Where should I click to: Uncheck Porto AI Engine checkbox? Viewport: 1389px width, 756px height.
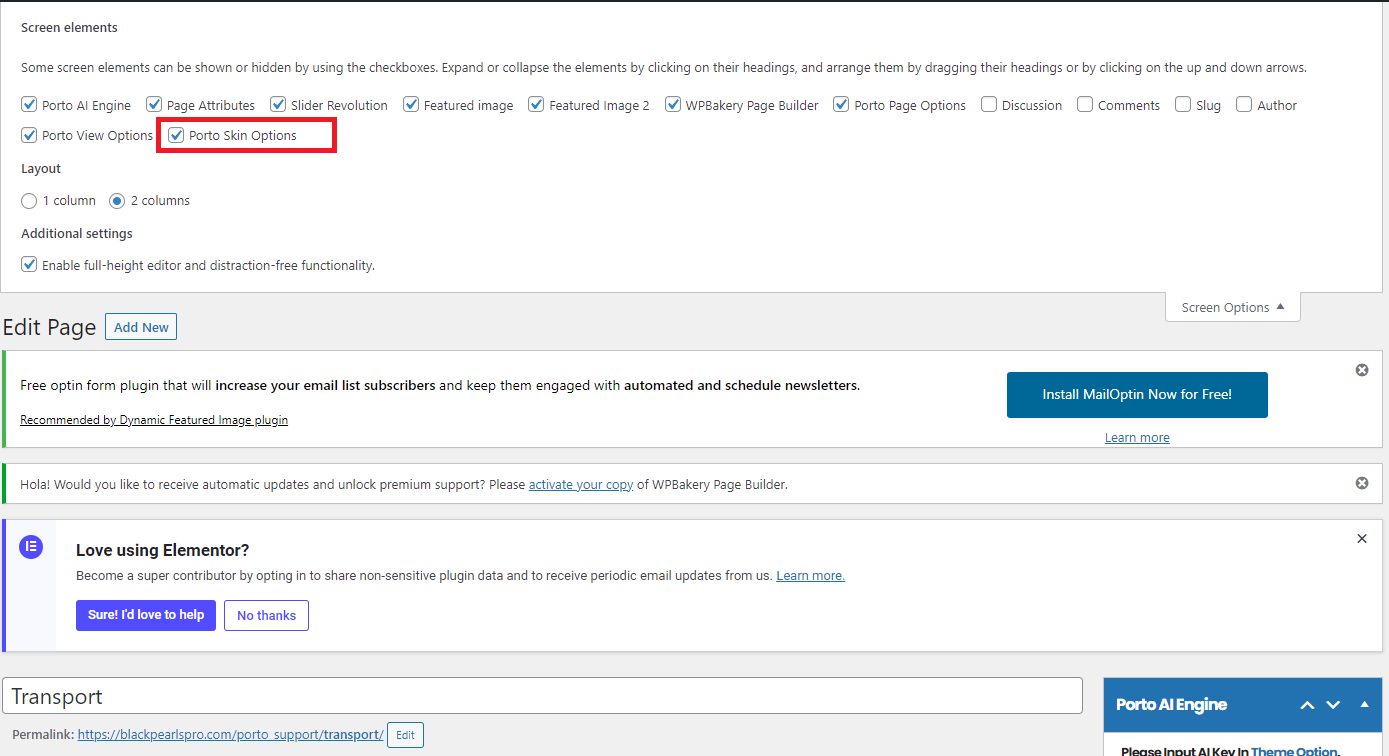[29, 104]
